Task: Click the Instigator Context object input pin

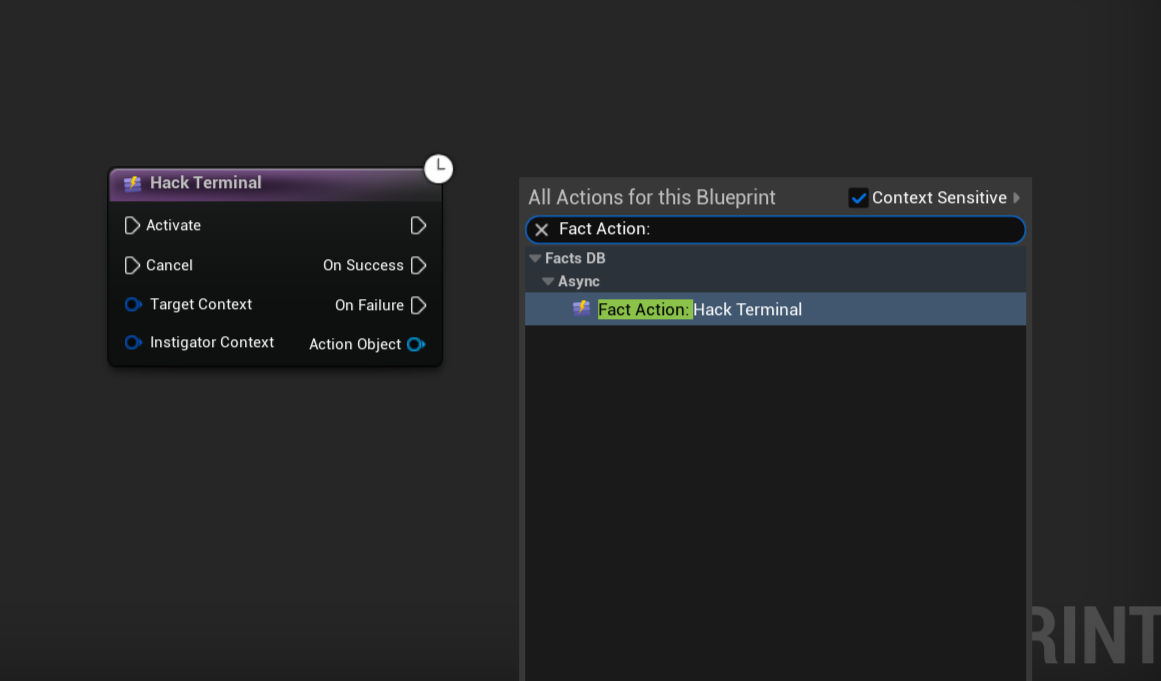Action: click(x=133, y=342)
